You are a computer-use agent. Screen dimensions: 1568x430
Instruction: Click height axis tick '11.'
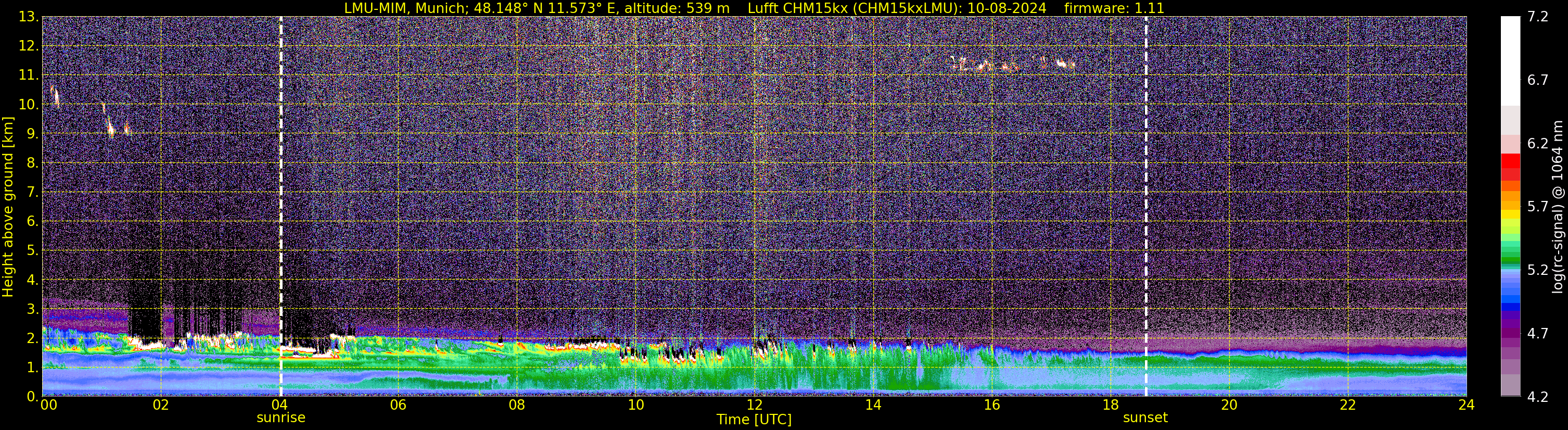click(29, 75)
